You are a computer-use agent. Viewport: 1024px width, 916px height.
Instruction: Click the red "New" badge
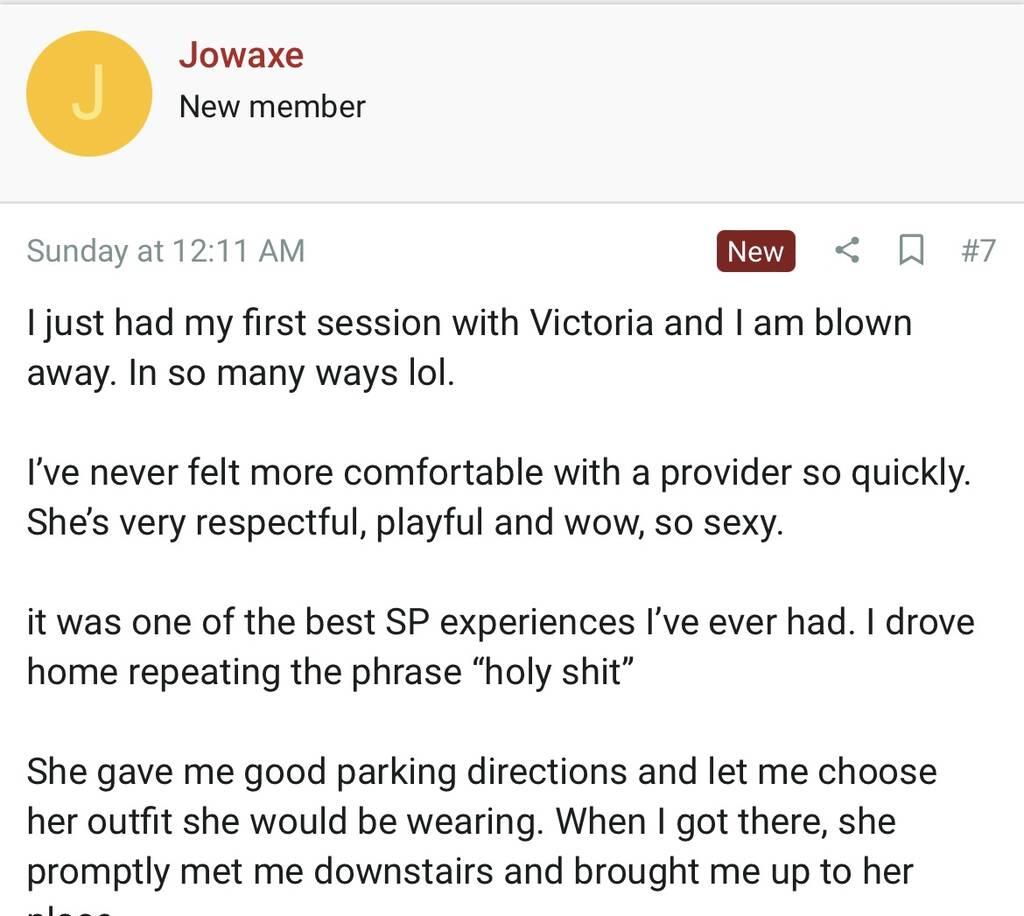(755, 251)
